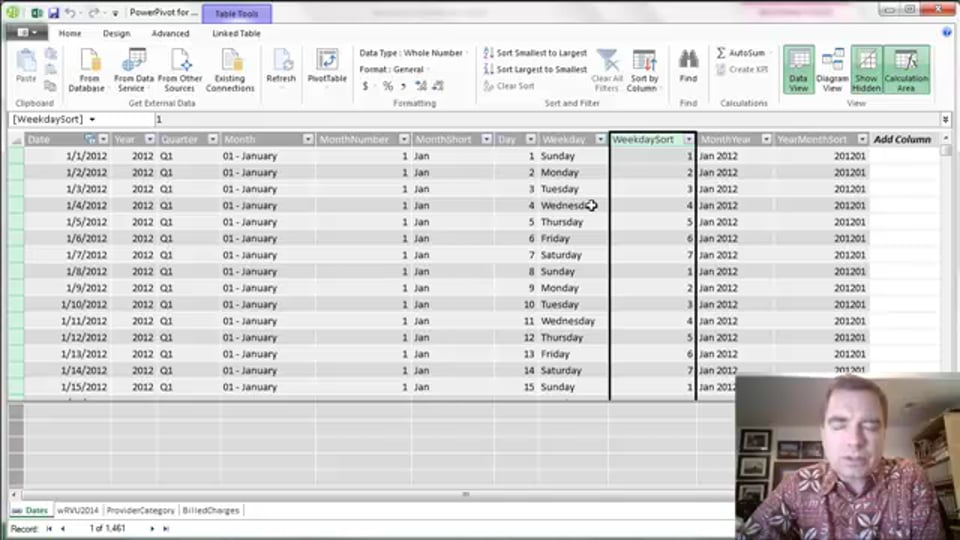Image resolution: width=960 pixels, height=540 pixels.
Task: Switch to Excel using the Excel icon
Action: click(37, 12)
